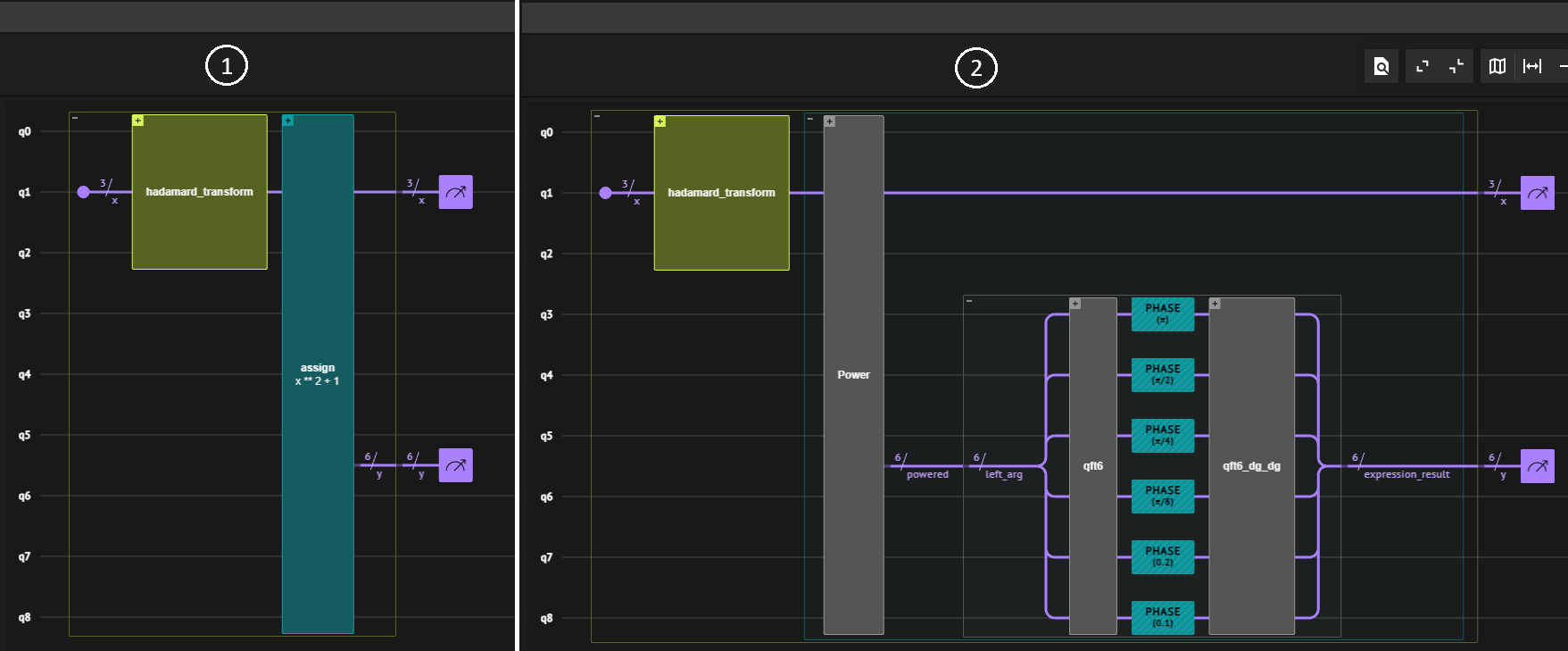Click the y output label beside assign block
The width and height of the screenshot is (1568, 651).
pyautogui.click(x=379, y=474)
